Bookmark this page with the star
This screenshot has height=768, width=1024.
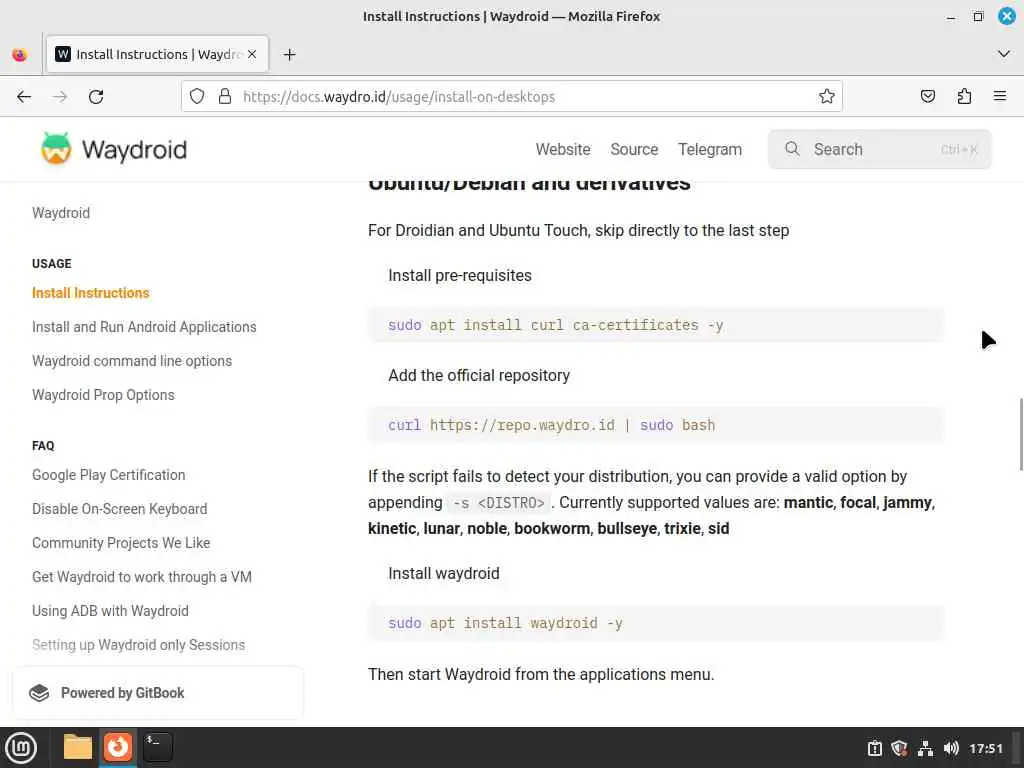(827, 97)
